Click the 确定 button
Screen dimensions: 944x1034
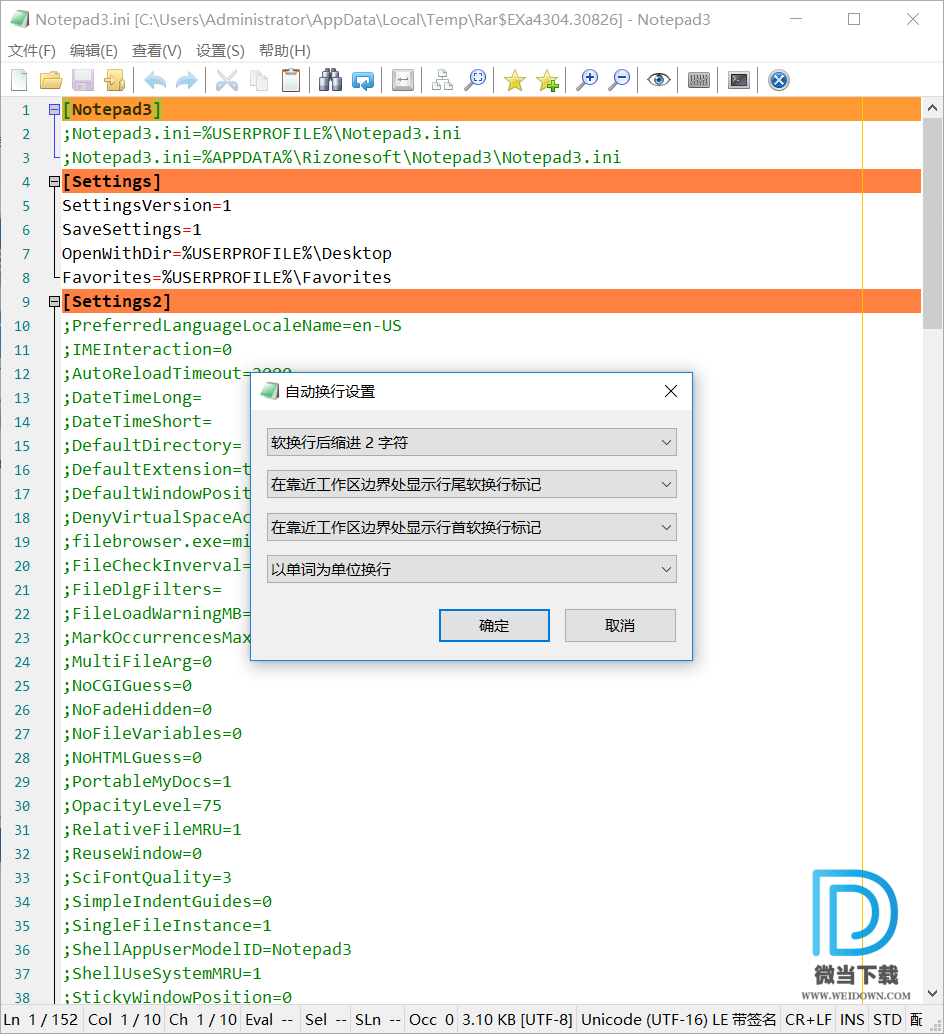click(x=494, y=626)
